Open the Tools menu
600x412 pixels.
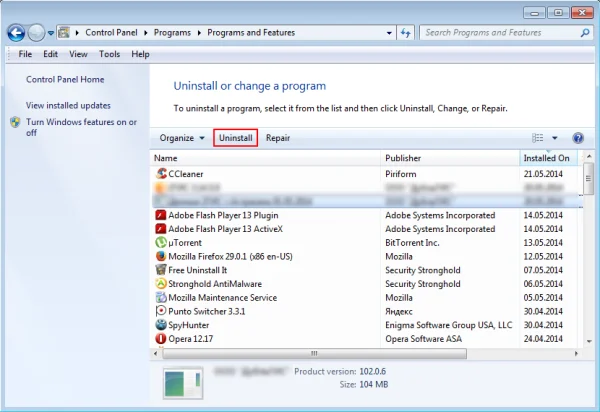pyautogui.click(x=109, y=54)
